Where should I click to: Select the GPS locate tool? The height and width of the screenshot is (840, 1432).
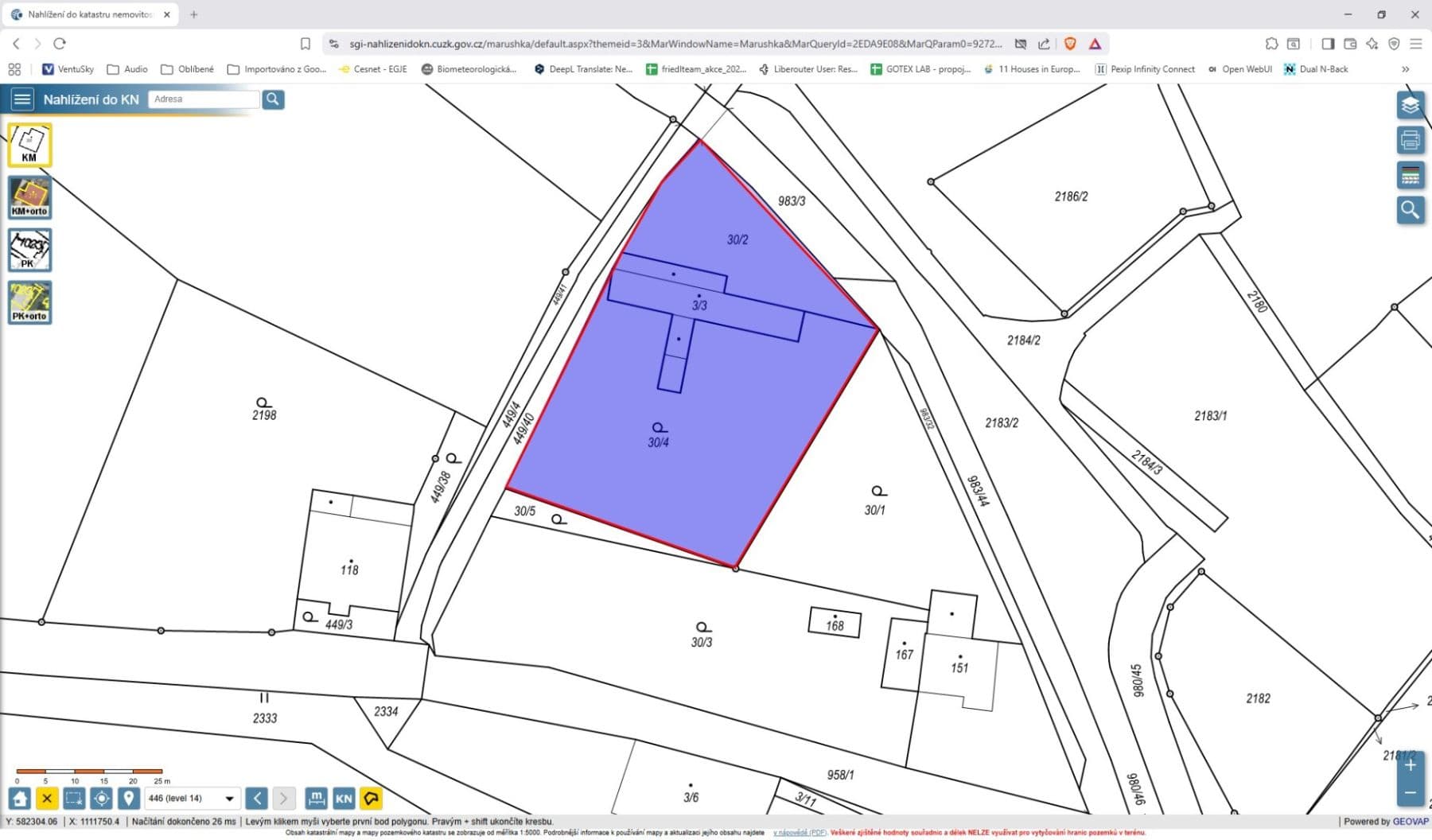102,798
